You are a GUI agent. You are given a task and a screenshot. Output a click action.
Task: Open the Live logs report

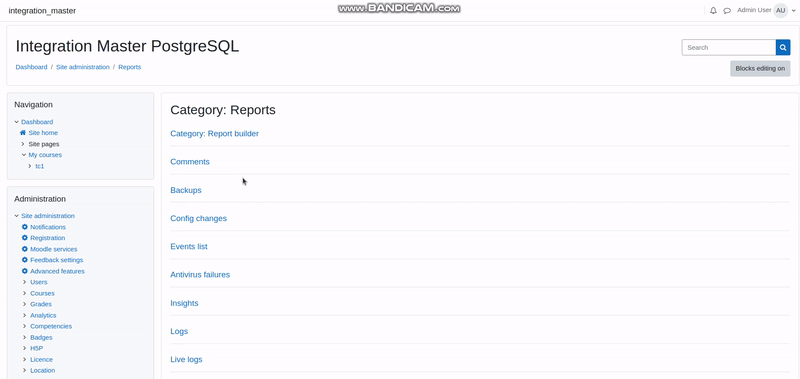pos(186,359)
